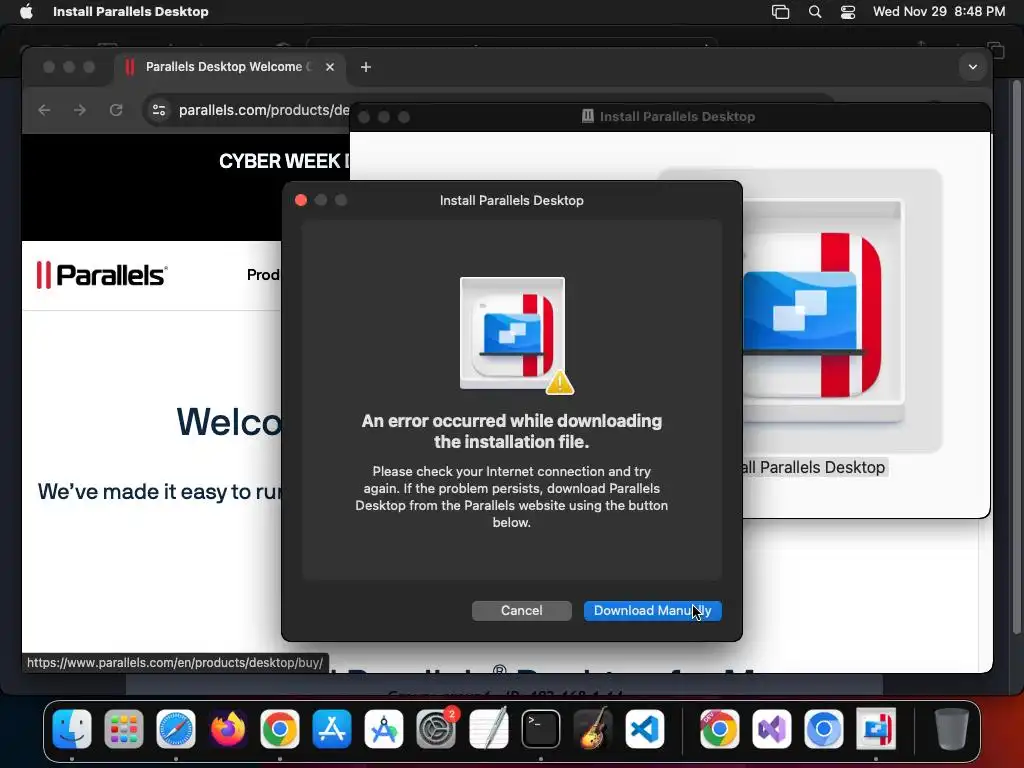View site information icon in address bar

159,110
